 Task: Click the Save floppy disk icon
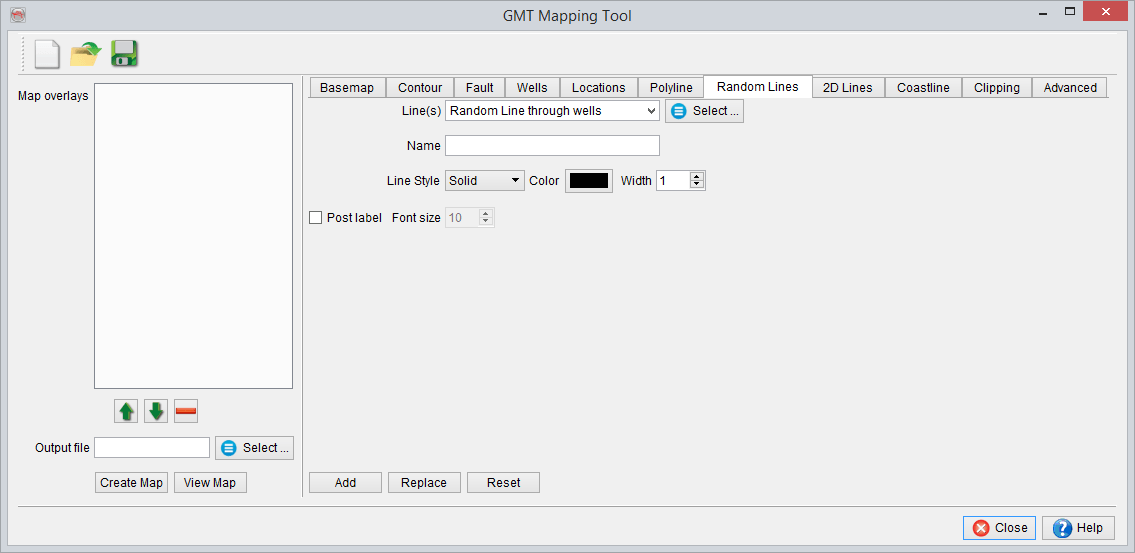(124, 54)
